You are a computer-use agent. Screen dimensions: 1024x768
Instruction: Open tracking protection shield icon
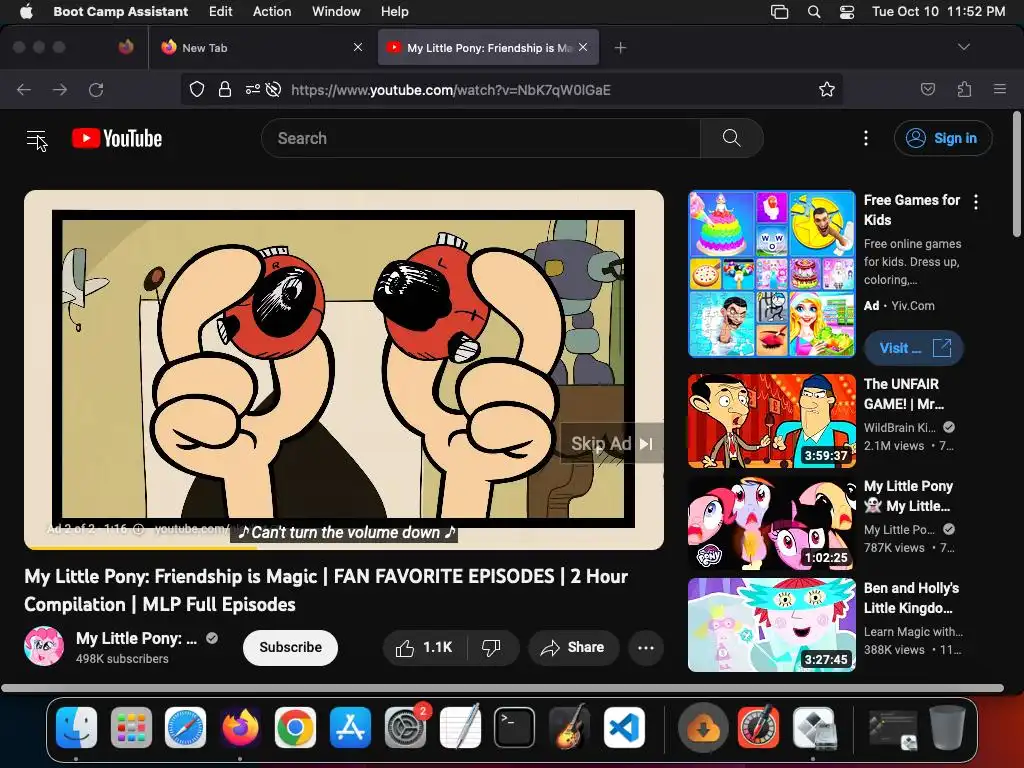[x=197, y=89]
